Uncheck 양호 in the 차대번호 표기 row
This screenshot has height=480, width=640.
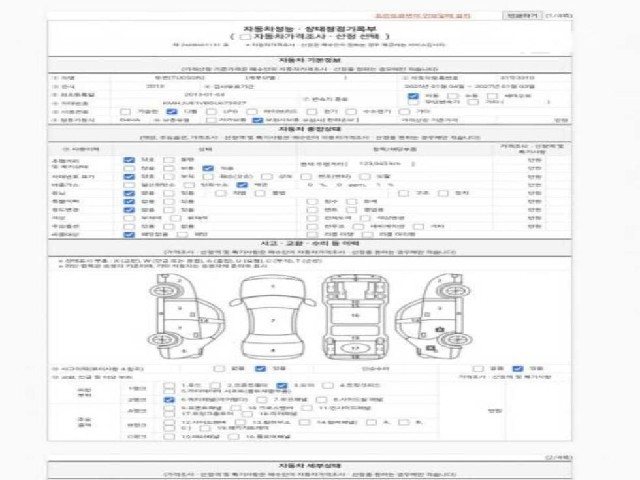[129, 177]
